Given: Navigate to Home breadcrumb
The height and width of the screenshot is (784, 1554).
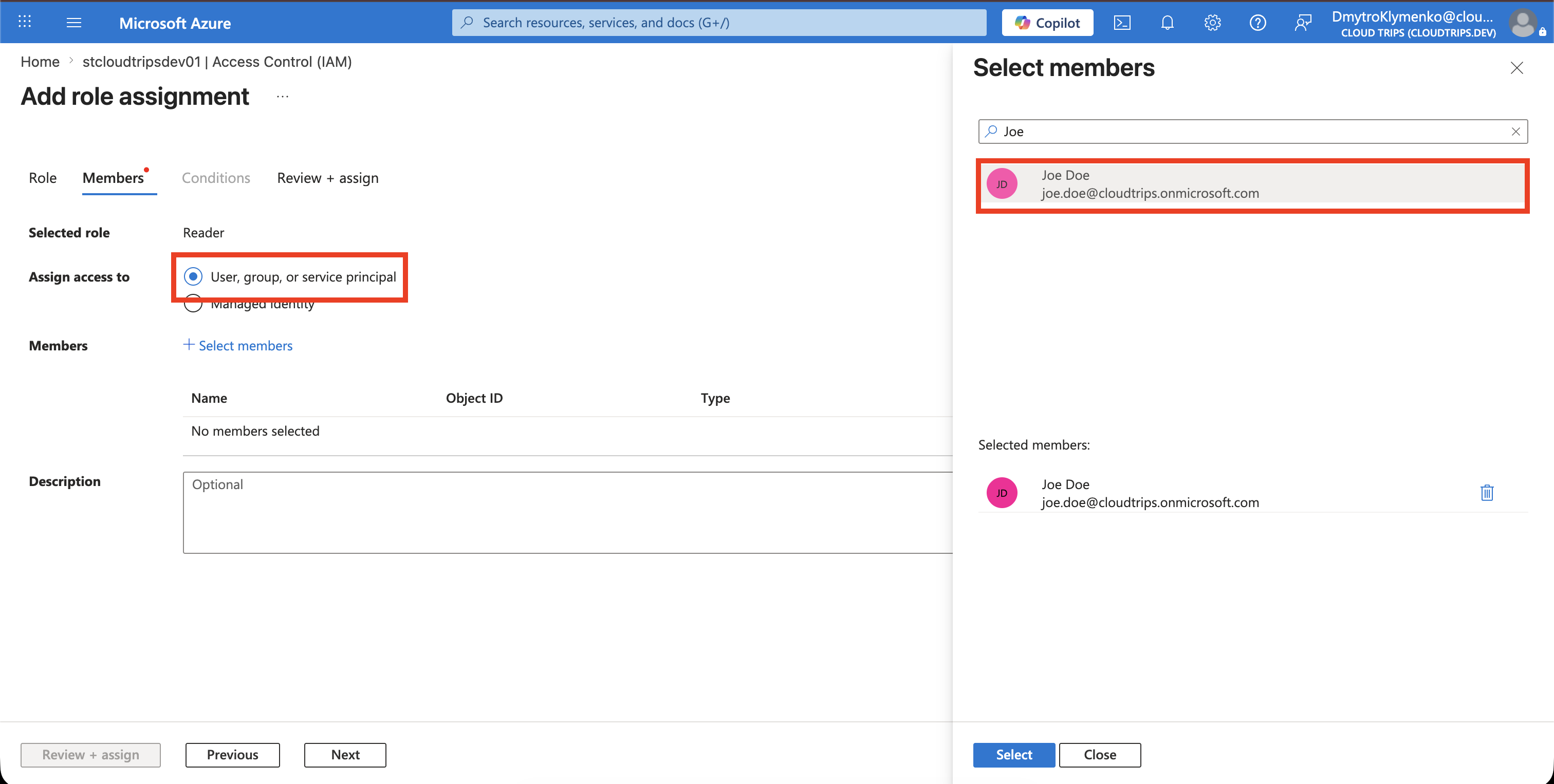Looking at the screenshot, I should pyautogui.click(x=40, y=62).
